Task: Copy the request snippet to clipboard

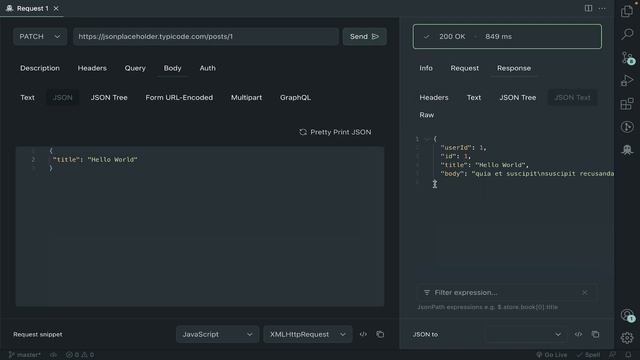Action: pyautogui.click(x=380, y=334)
